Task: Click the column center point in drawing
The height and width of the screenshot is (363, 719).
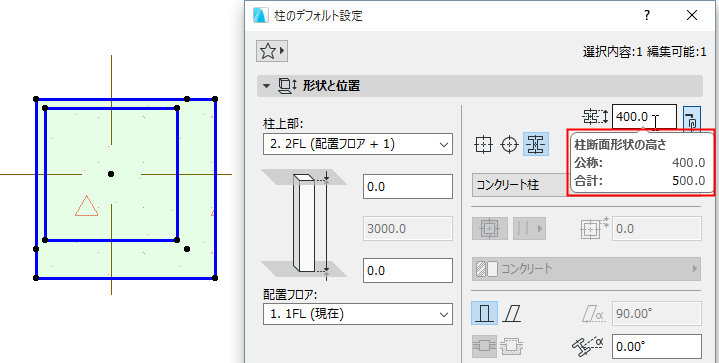Action: tap(111, 174)
